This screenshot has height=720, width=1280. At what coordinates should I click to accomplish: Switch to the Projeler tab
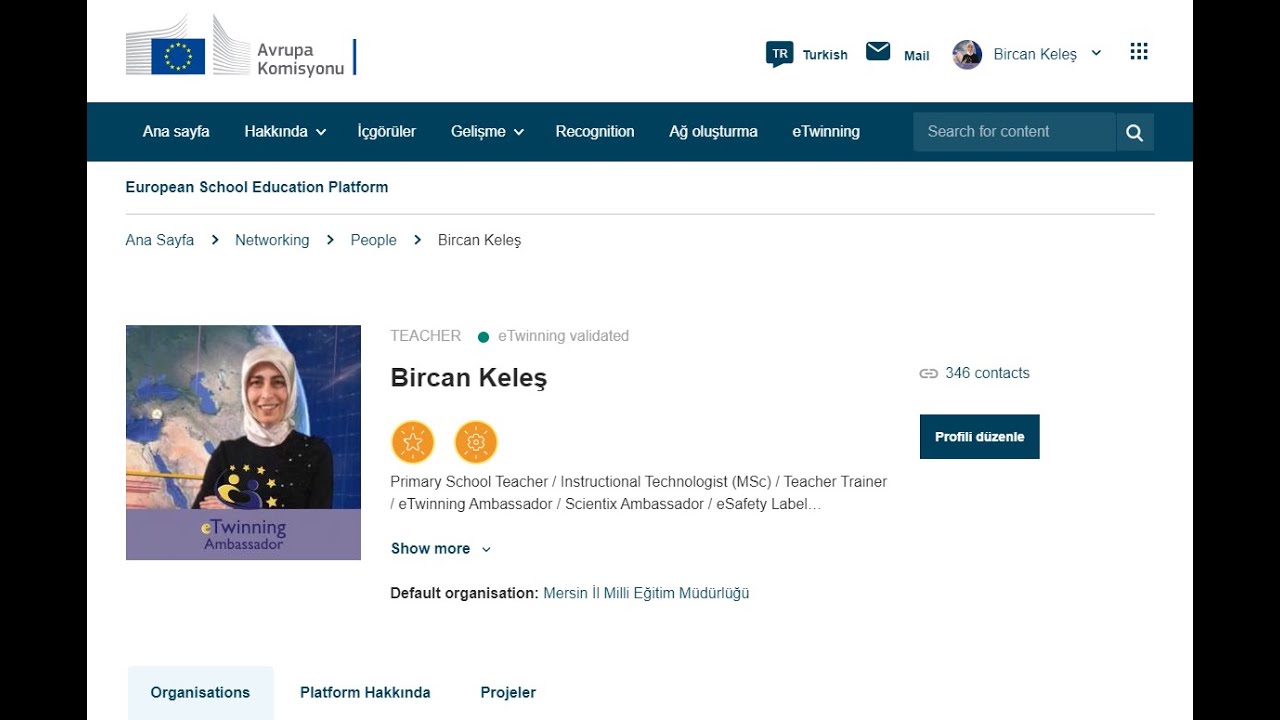coord(508,692)
